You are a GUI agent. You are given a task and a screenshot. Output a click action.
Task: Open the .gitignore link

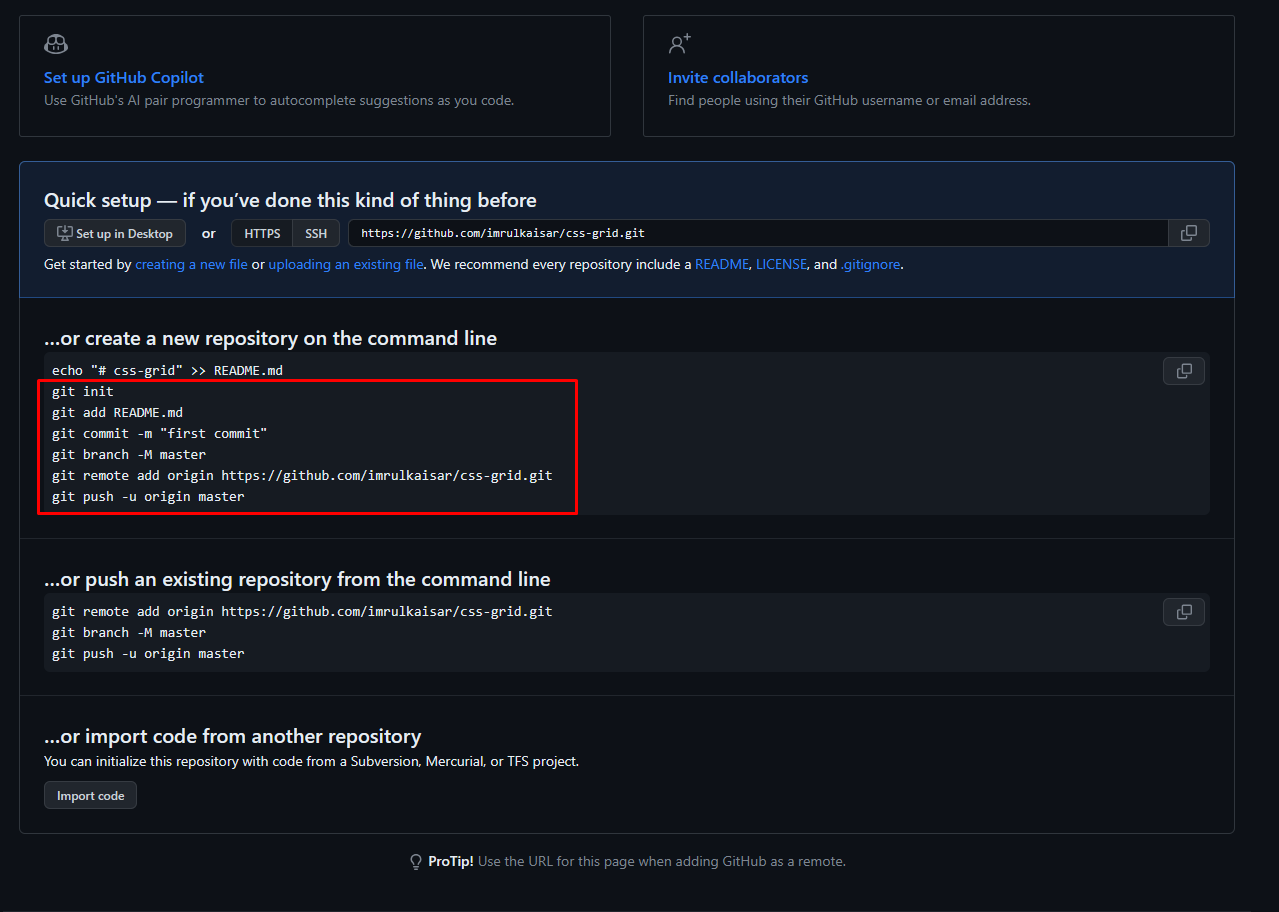[x=871, y=265]
